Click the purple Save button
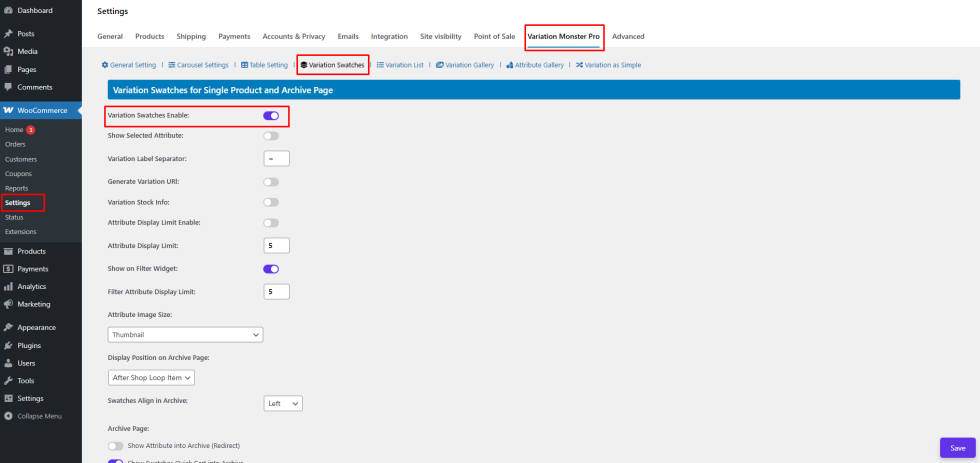 click(x=958, y=448)
